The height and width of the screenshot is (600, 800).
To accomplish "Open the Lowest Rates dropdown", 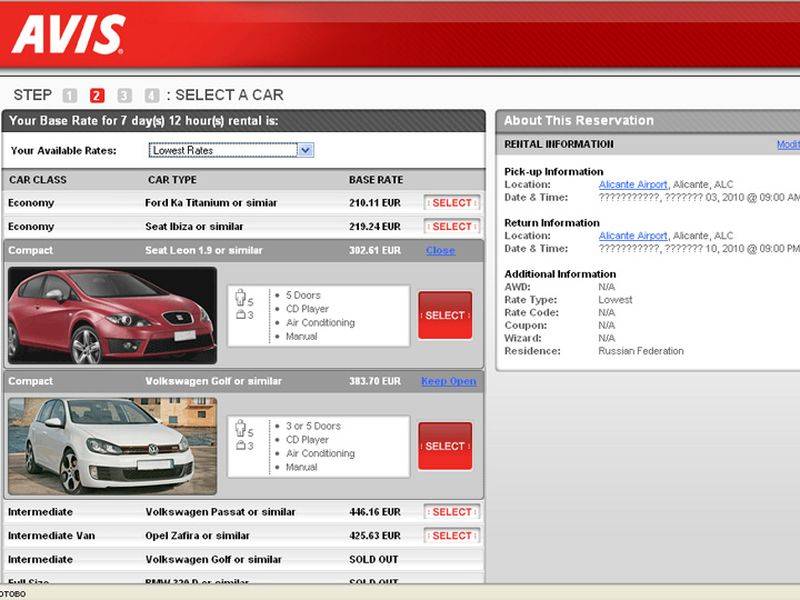I will 231,150.
